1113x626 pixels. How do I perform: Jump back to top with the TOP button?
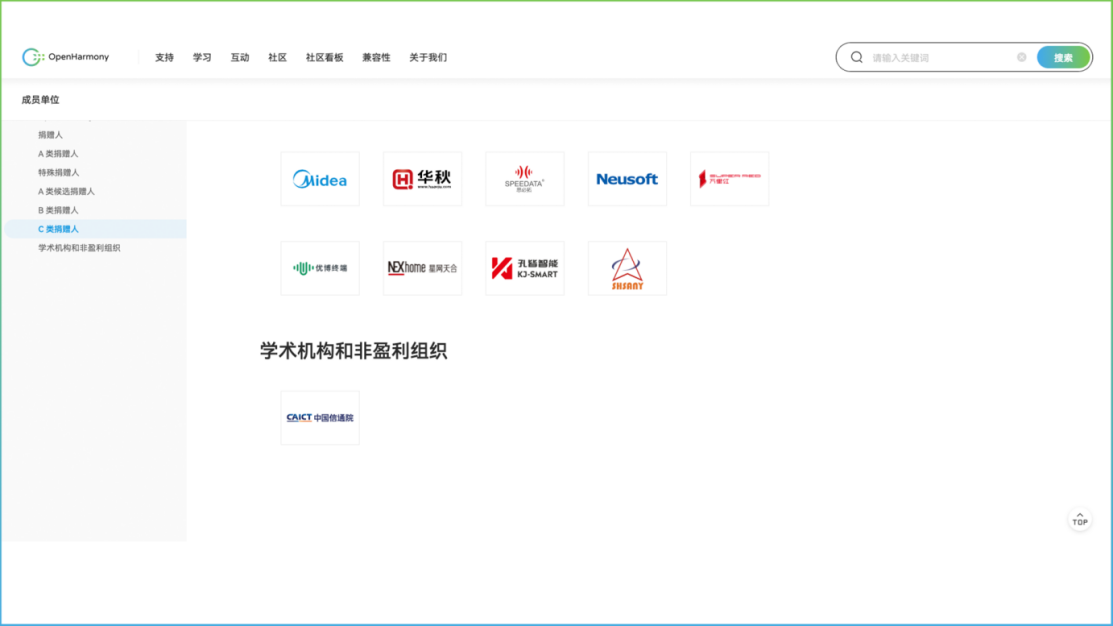(1080, 520)
